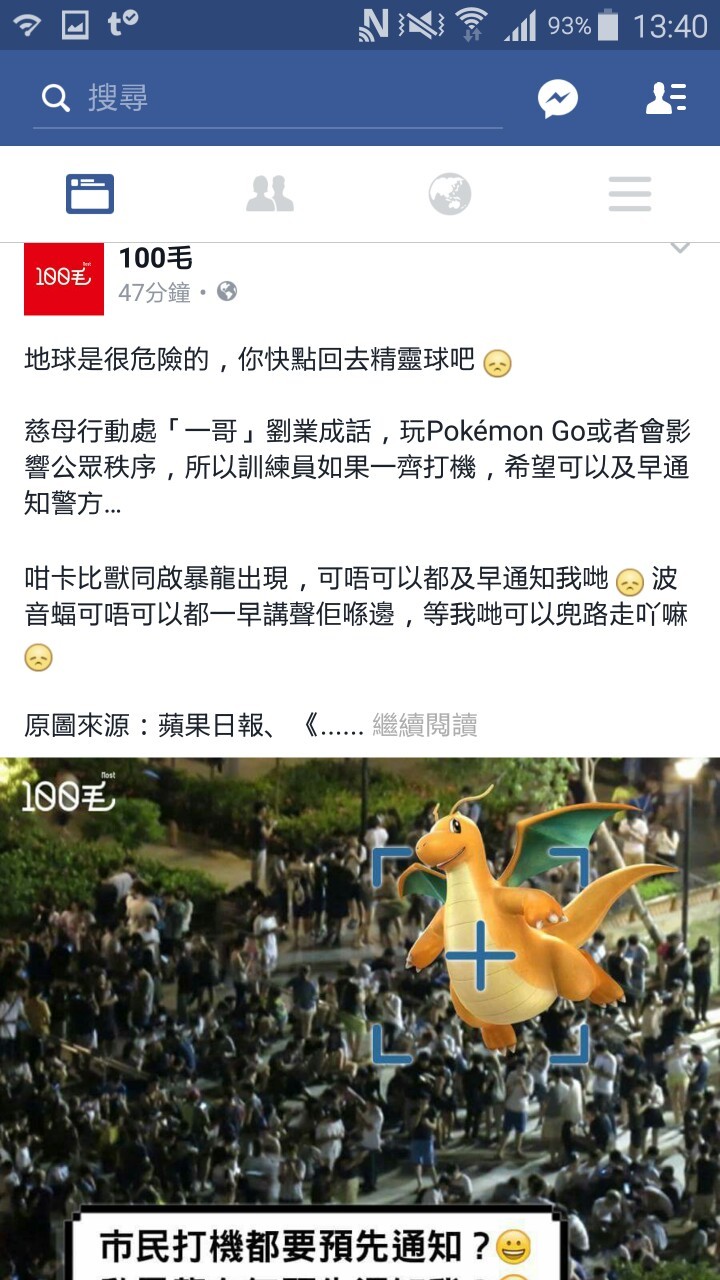Viewport: 720px width, 1280px height.
Task: Switch to the Friends tab
Action: click(270, 194)
